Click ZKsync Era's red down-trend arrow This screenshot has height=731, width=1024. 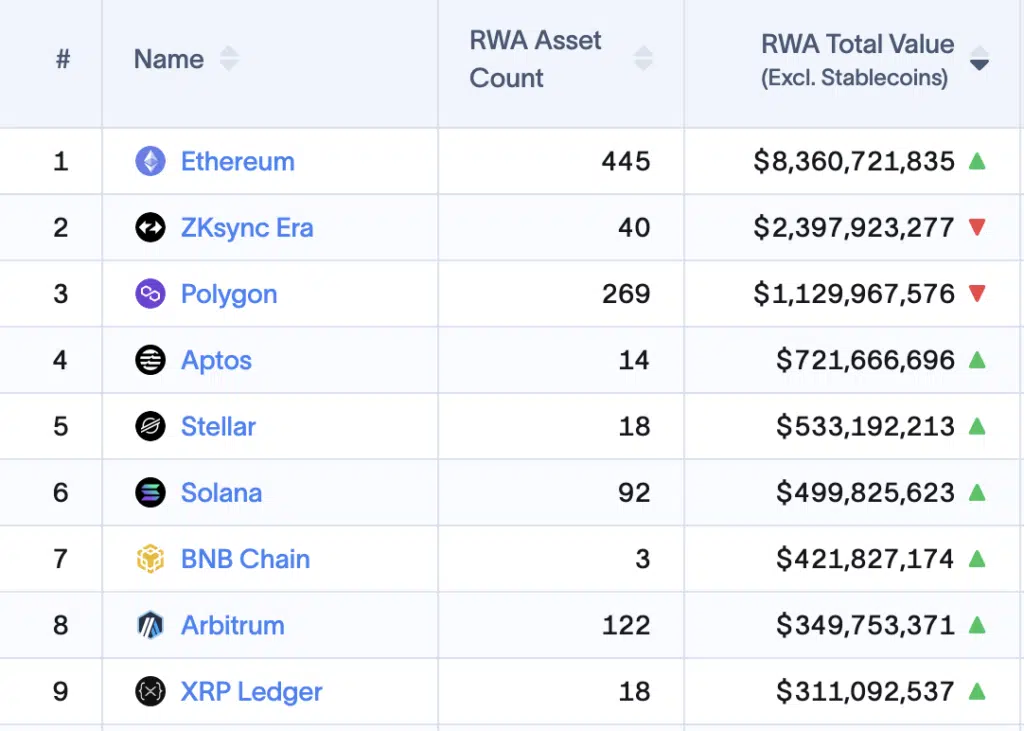click(977, 228)
